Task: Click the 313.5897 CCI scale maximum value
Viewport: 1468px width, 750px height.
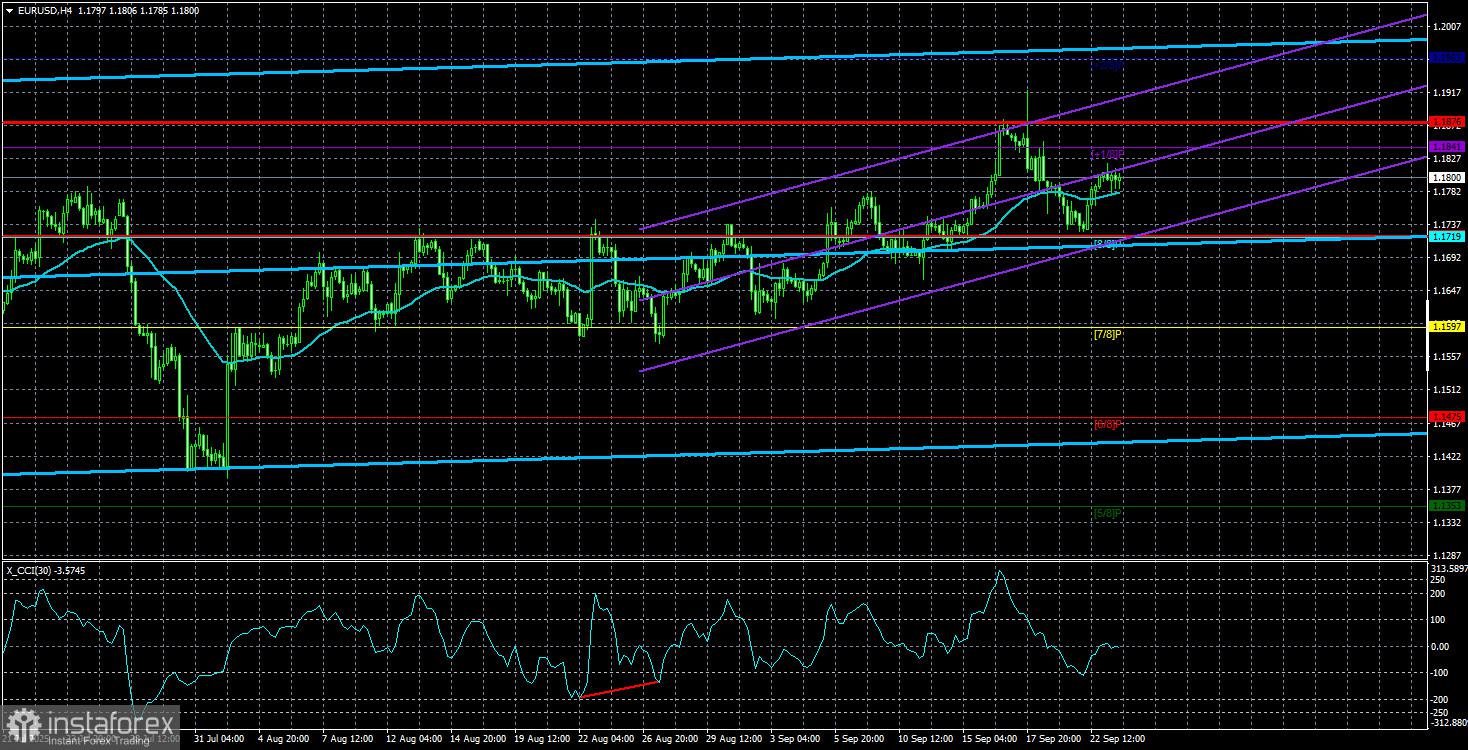Action: tap(1449, 569)
